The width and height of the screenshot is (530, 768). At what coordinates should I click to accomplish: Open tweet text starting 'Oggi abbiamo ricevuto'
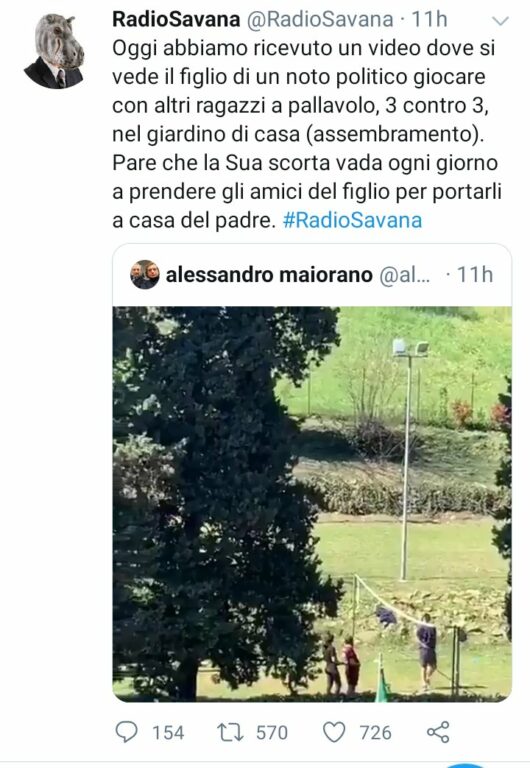pos(307,134)
